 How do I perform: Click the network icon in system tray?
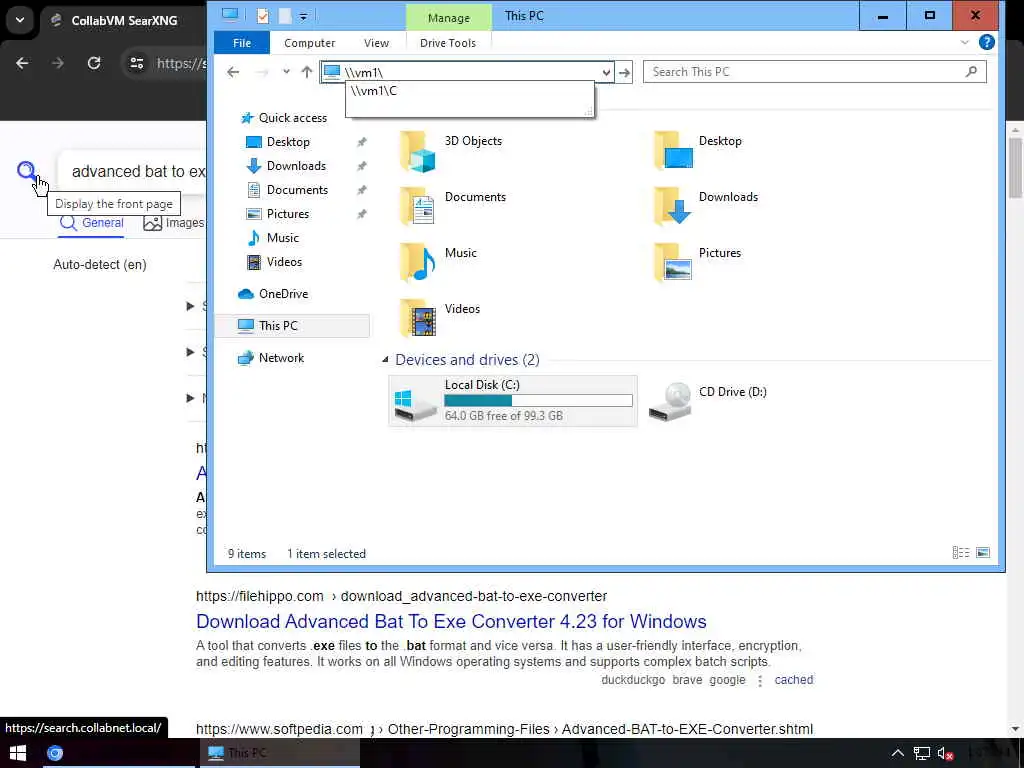coord(921,754)
